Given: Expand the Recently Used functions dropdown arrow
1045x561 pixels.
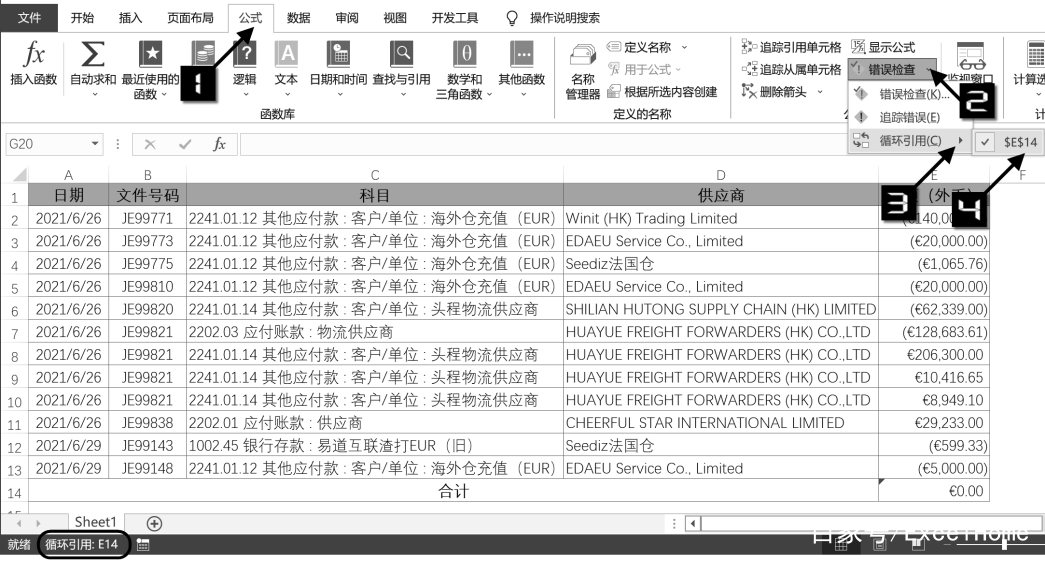Looking at the screenshot, I should [164, 95].
